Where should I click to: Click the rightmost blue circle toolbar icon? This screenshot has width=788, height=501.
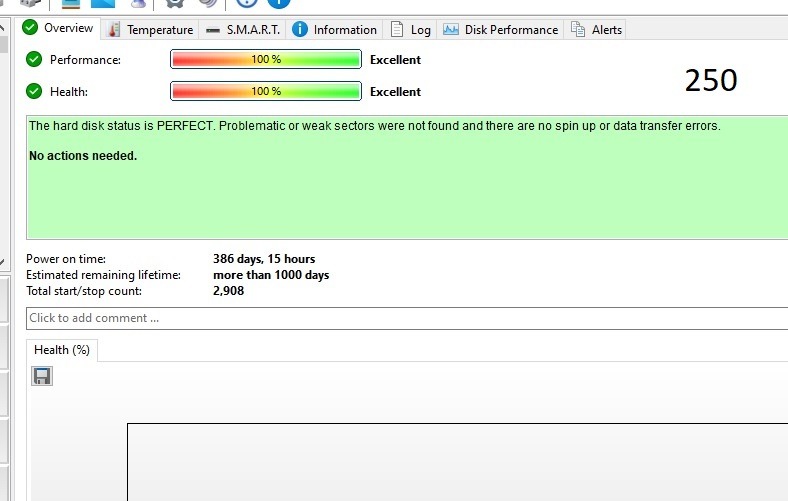click(278, 3)
